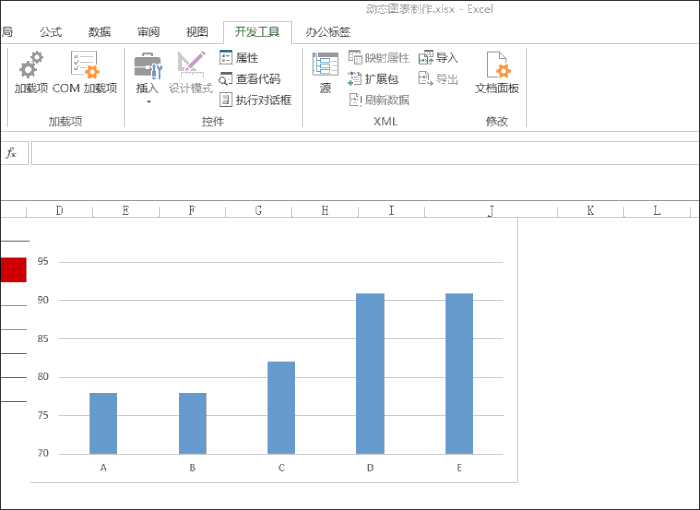Viewport: 700px width, 510px height.
Task: Click the fx insert function button
Action: coord(11,153)
